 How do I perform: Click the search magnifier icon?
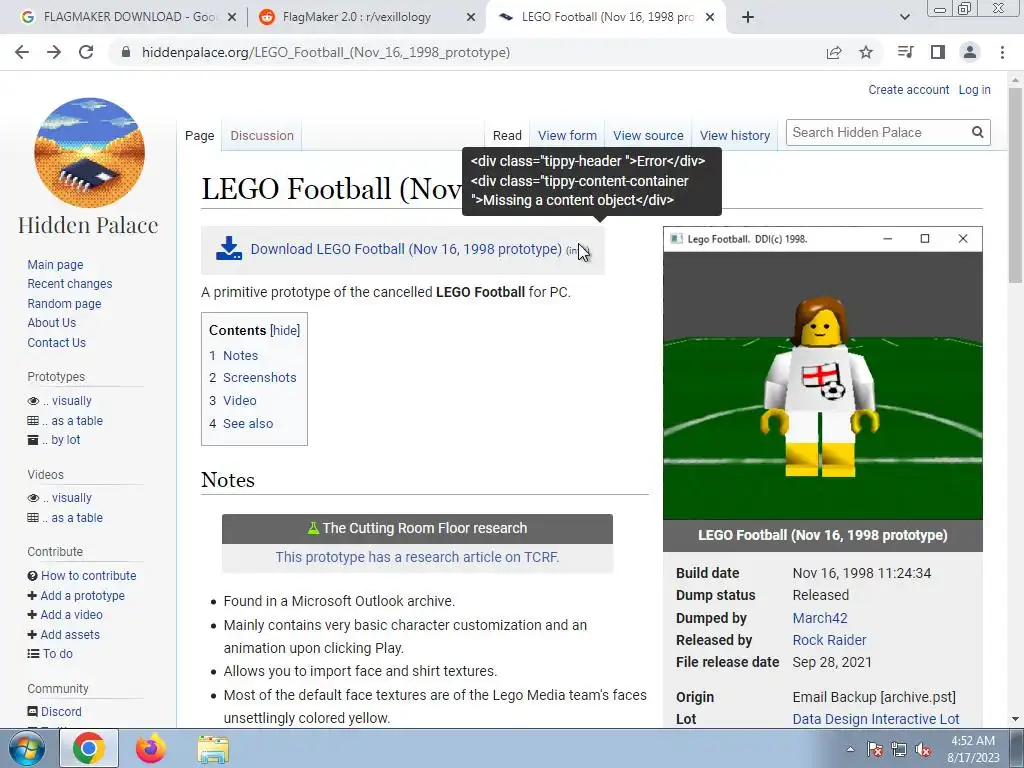(x=977, y=133)
